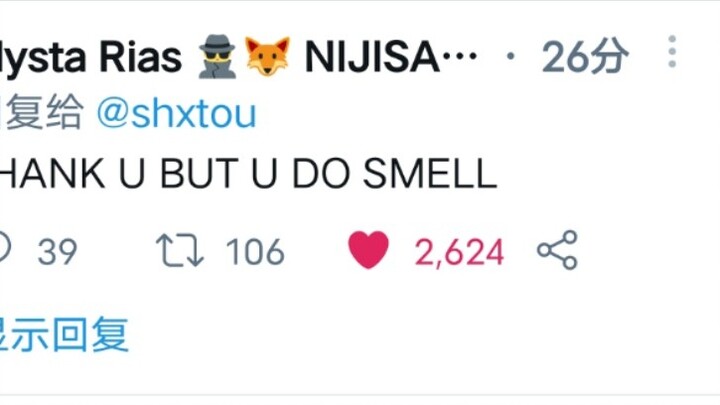Viewport: 720px width, 405px height.
Task: Click the 39 replies count
Action: 57,252
